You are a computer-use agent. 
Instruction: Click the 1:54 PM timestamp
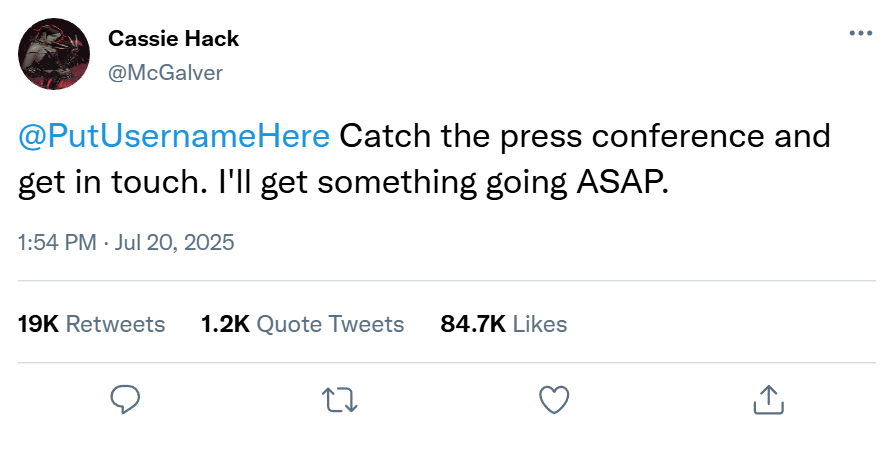(x=55, y=243)
